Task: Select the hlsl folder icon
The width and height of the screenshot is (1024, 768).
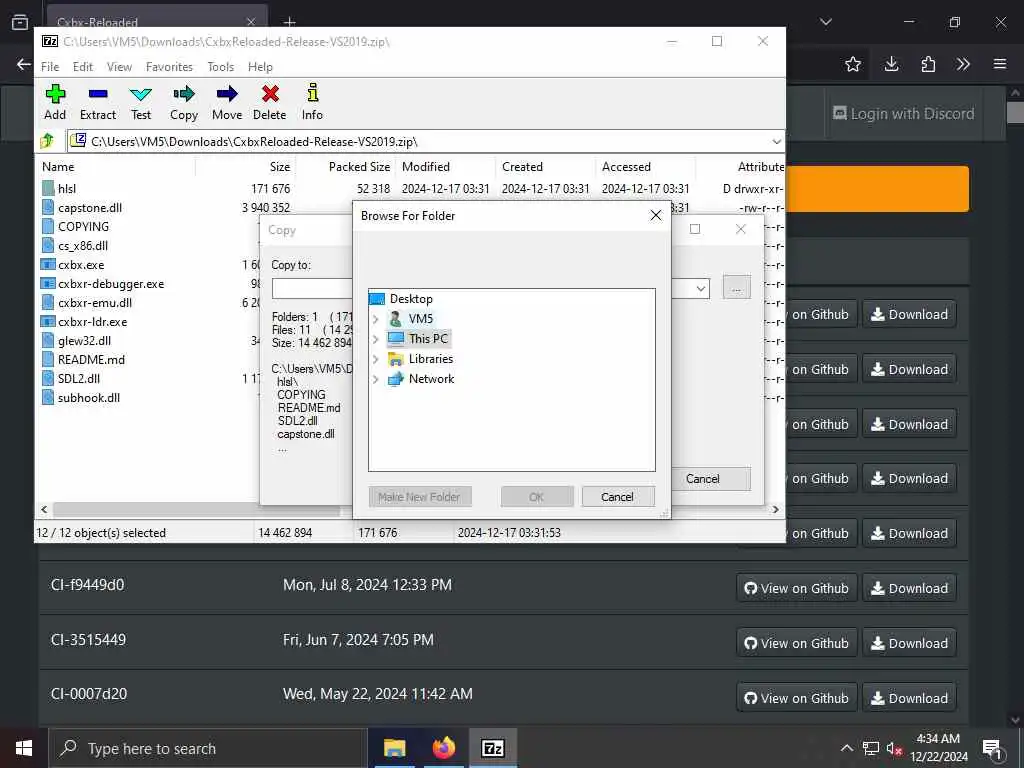Action: 48,188
